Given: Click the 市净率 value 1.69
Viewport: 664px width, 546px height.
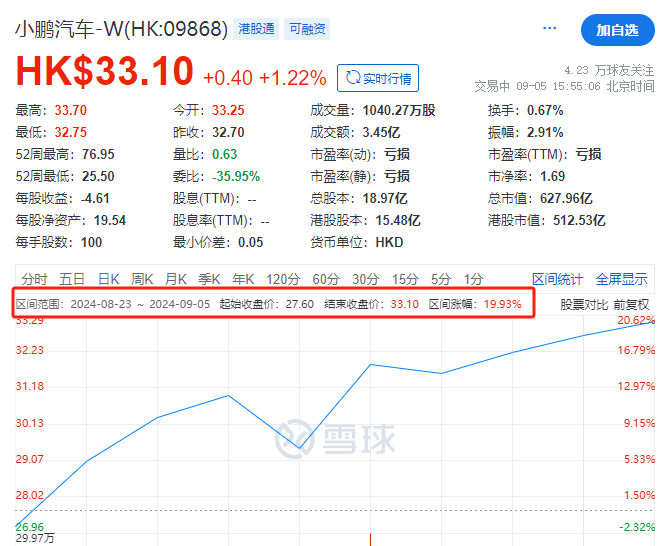Looking at the screenshot, I should (x=553, y=177).
